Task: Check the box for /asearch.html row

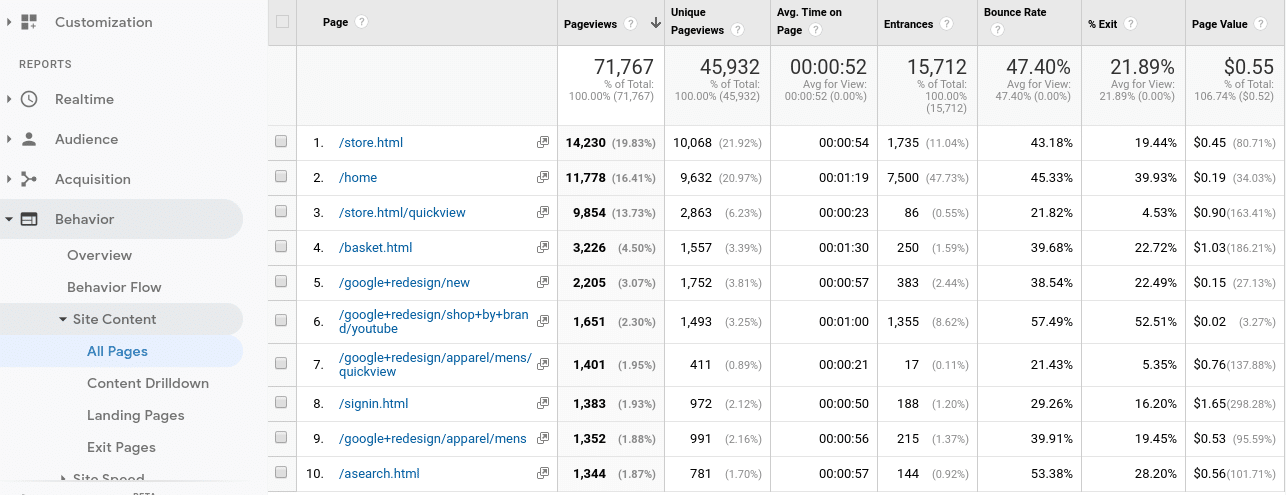Action: (x=281, y=473)
